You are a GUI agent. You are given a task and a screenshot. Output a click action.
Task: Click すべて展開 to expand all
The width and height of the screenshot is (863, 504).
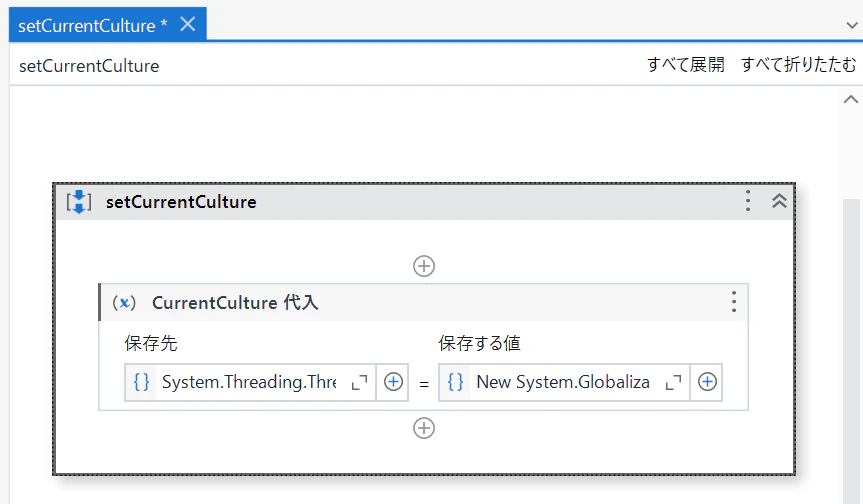coord(685,66)
